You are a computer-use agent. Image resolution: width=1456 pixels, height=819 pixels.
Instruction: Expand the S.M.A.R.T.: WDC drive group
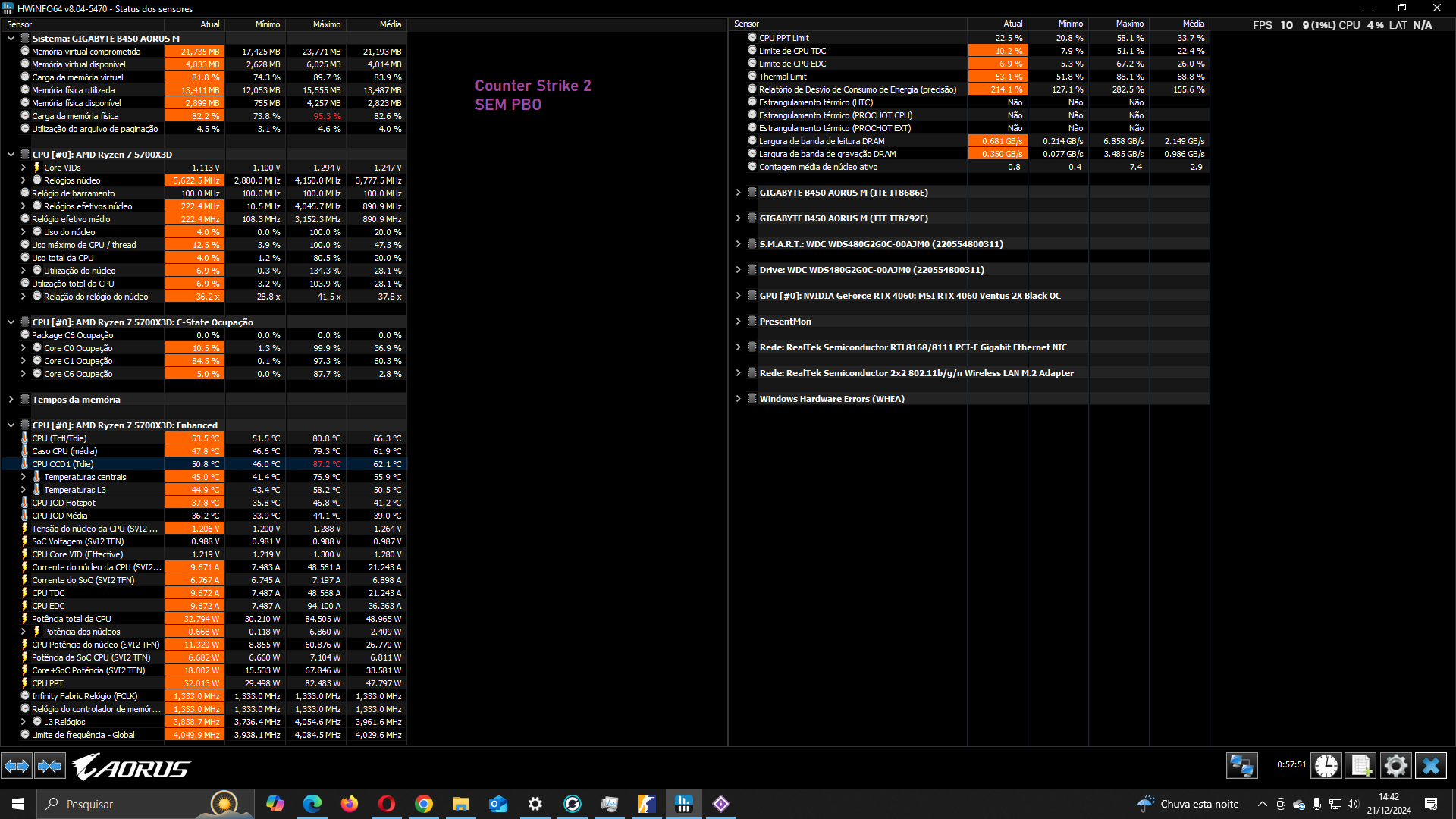click(x=738, y=244)
